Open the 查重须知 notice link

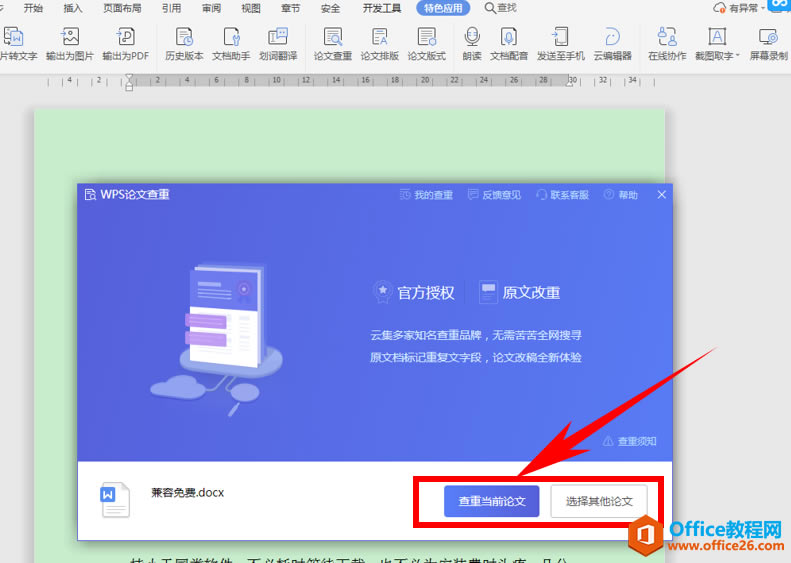click(630, 441)
